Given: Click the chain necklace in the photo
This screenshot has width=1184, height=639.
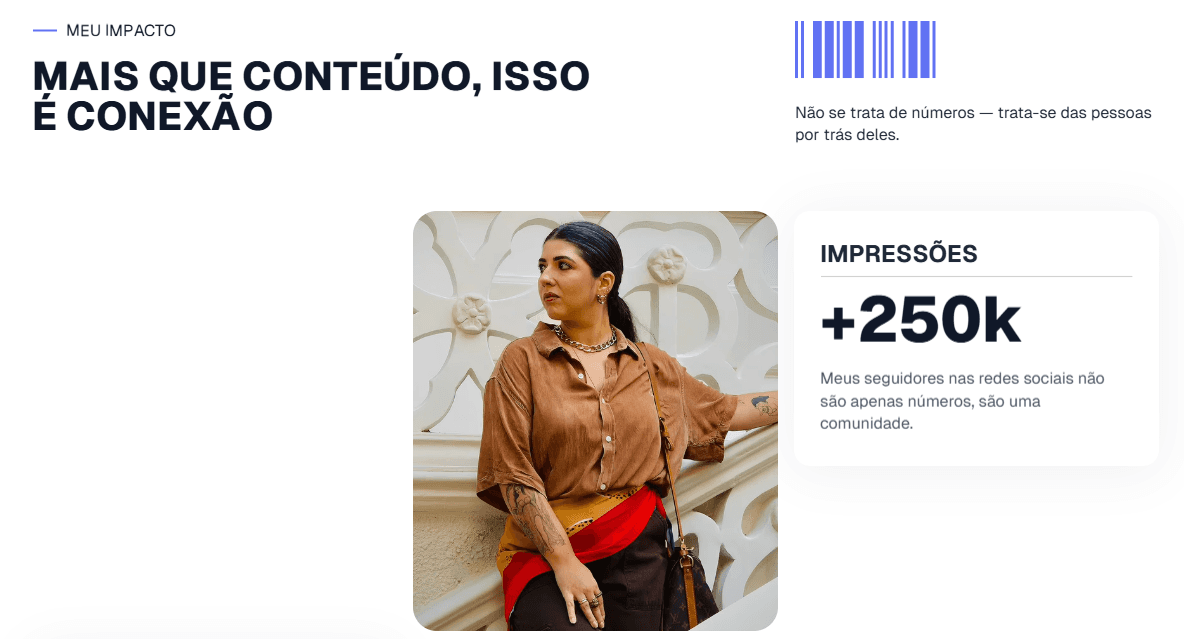Looking at the screenshot, I should coord(585,341).
